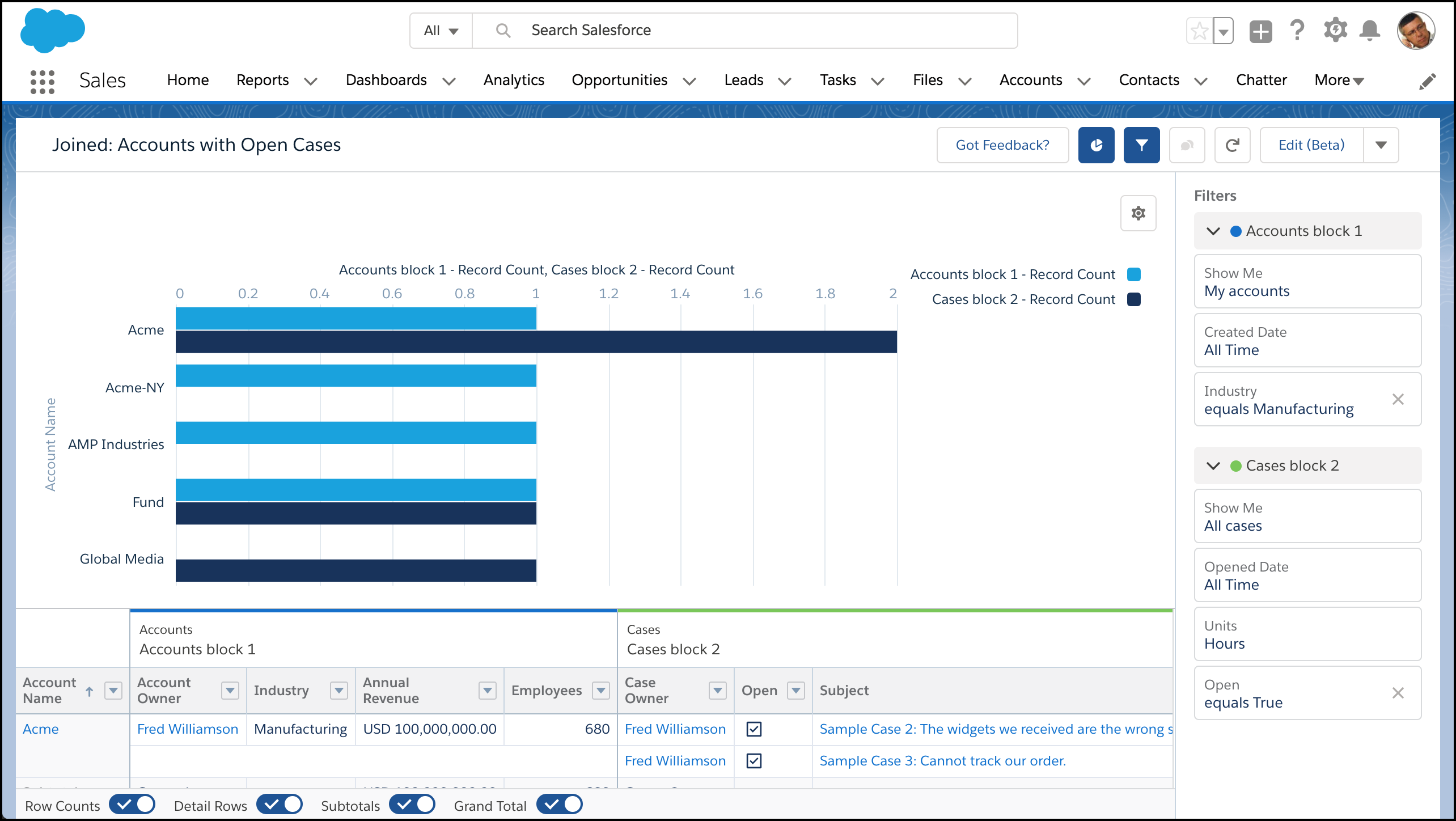Go to the Analytics tab
The height and width of the screenshot is (821, 1456).
514,81
